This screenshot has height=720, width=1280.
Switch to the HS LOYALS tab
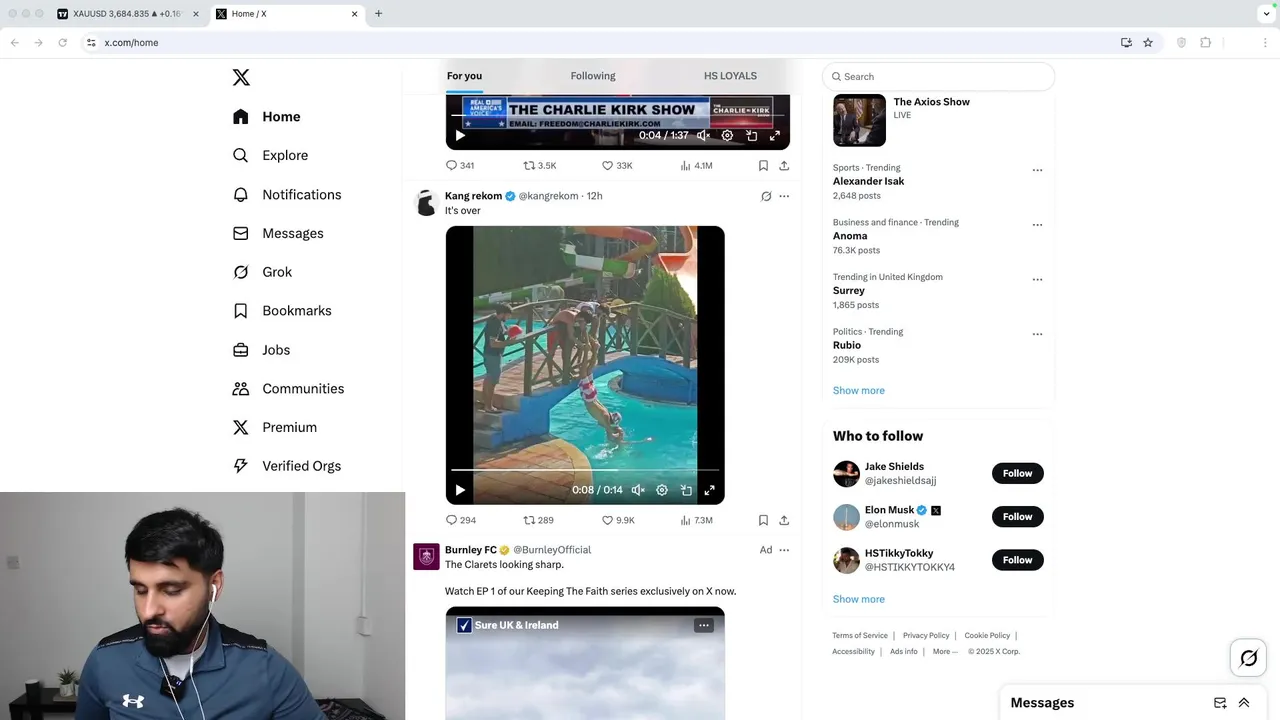(x=730, y=76)
